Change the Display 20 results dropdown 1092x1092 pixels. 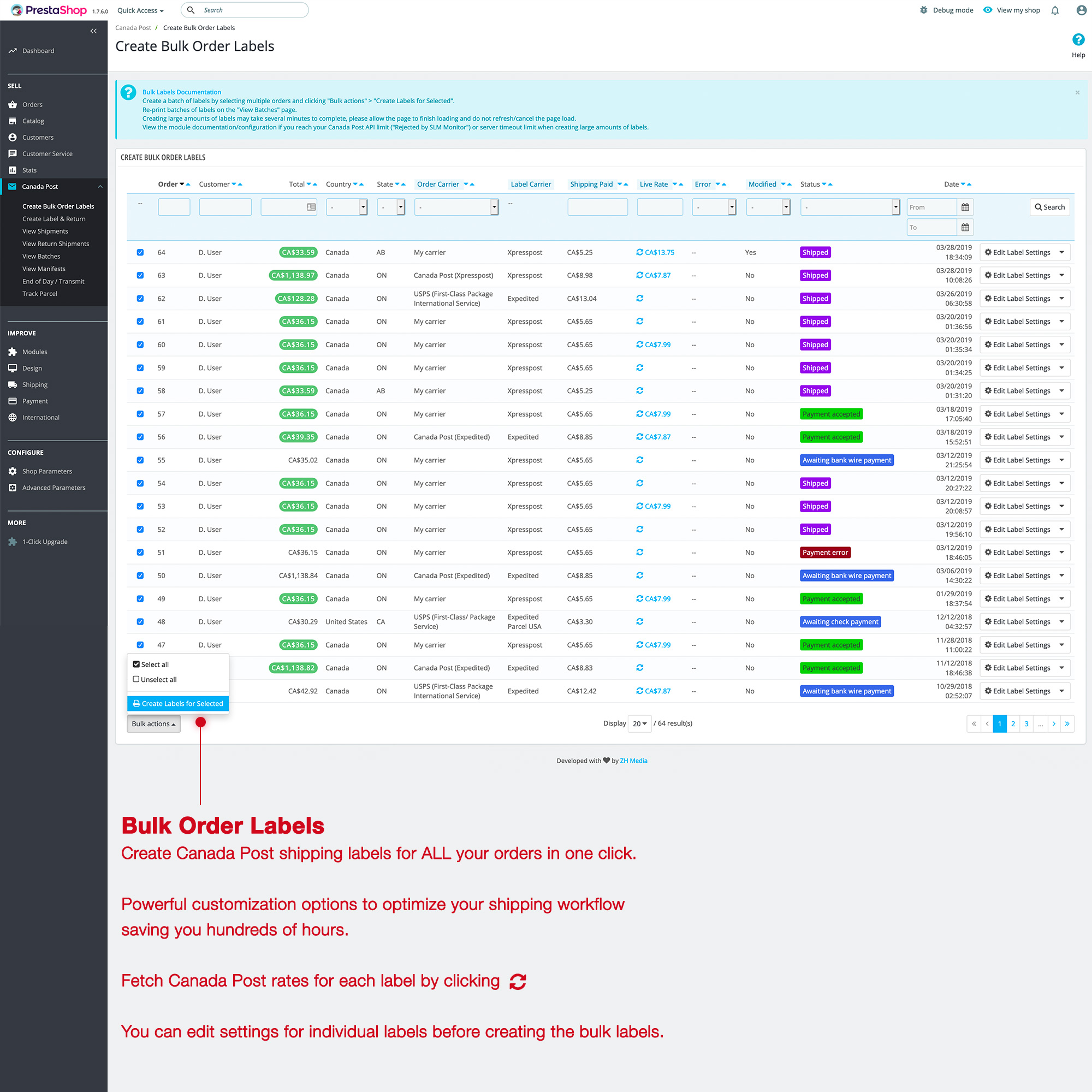pos(640,723)
